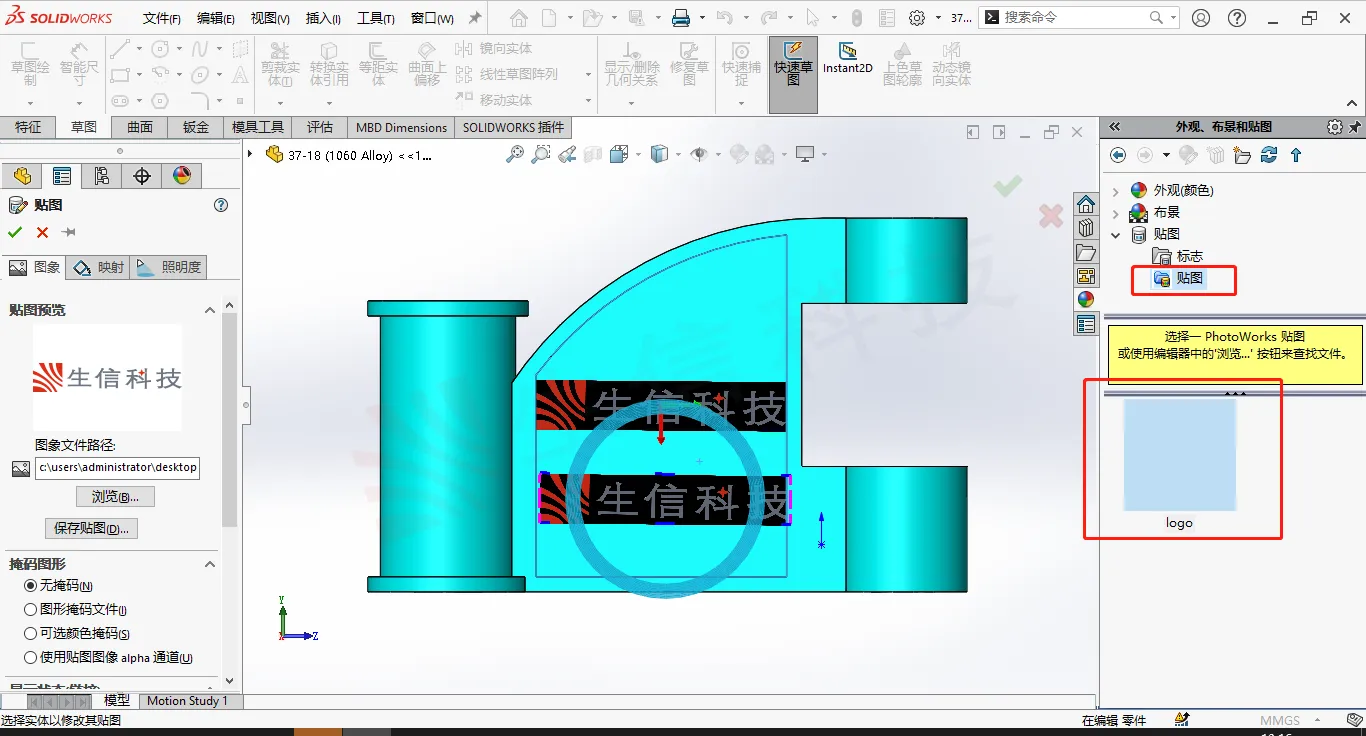Open Design Library tab in task pane
This screenshot has height=736, width=1366.
[x=1086, y=228]
